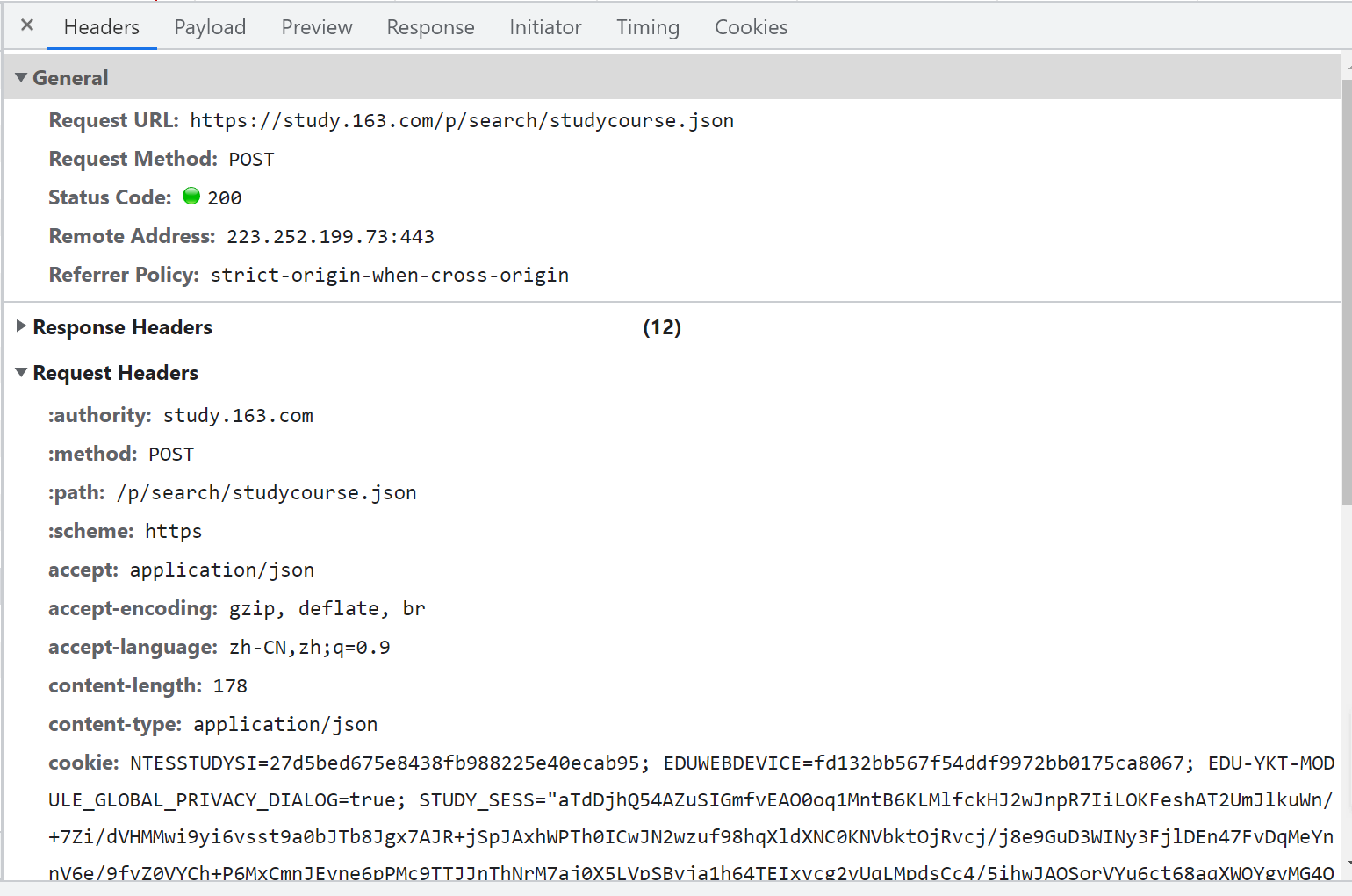
Task: Click the accept-language header value
Action: pyautogui.click(x=309, y=648)
